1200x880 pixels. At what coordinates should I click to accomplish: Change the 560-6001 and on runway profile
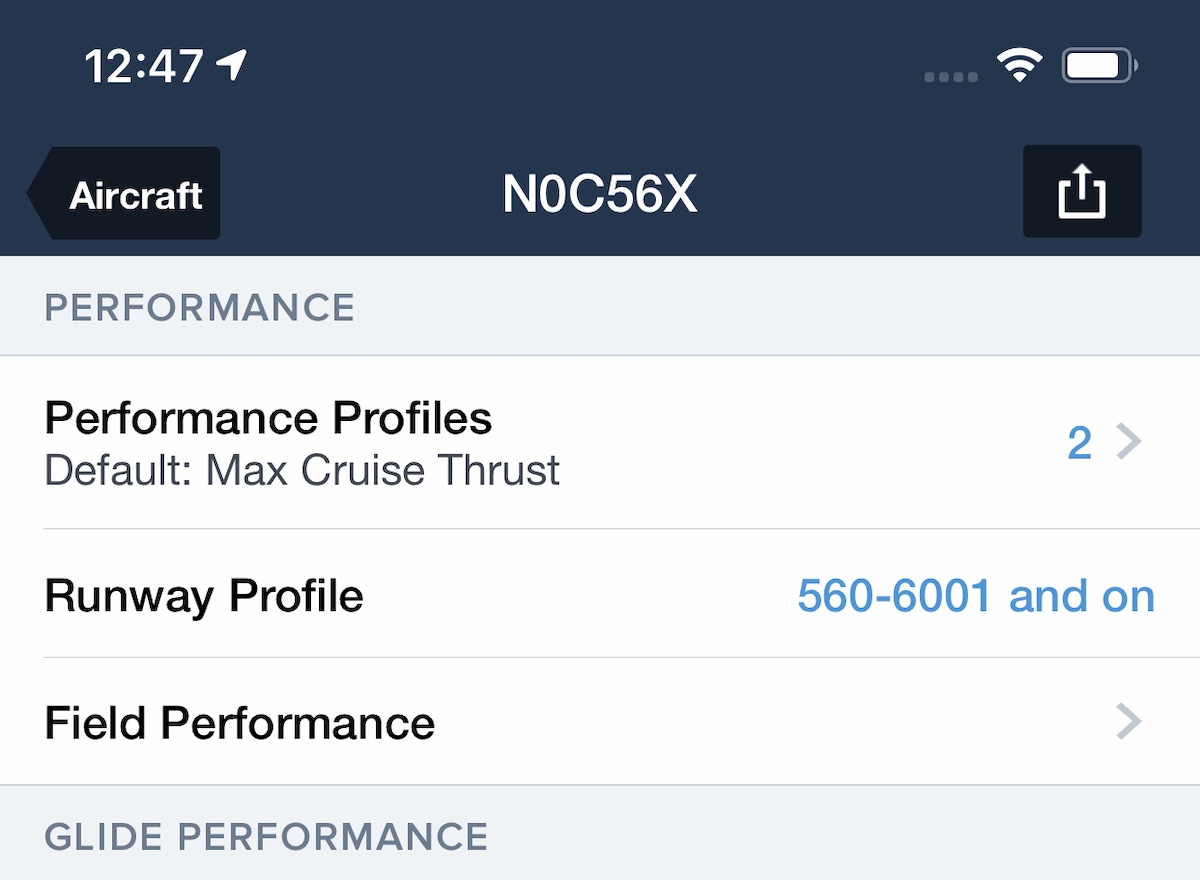(975, 596)
